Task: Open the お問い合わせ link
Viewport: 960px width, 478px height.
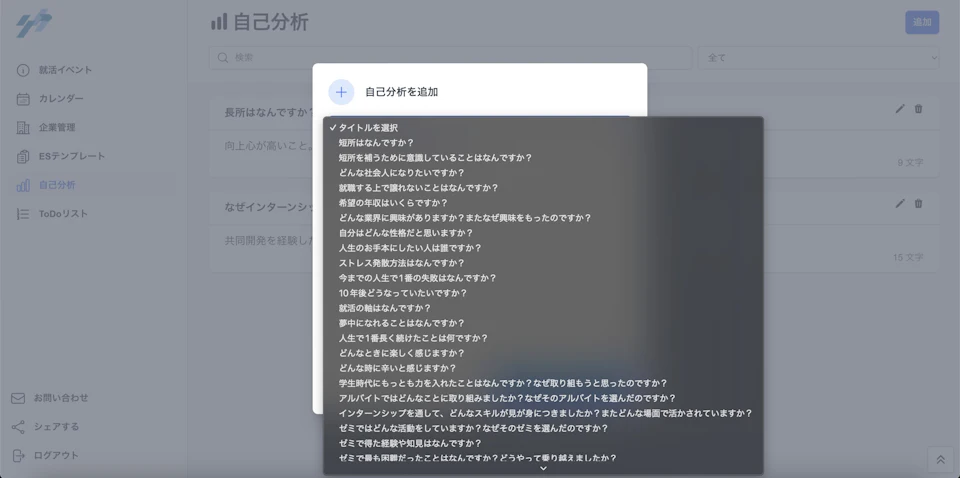Action: (x=61, y=398)
